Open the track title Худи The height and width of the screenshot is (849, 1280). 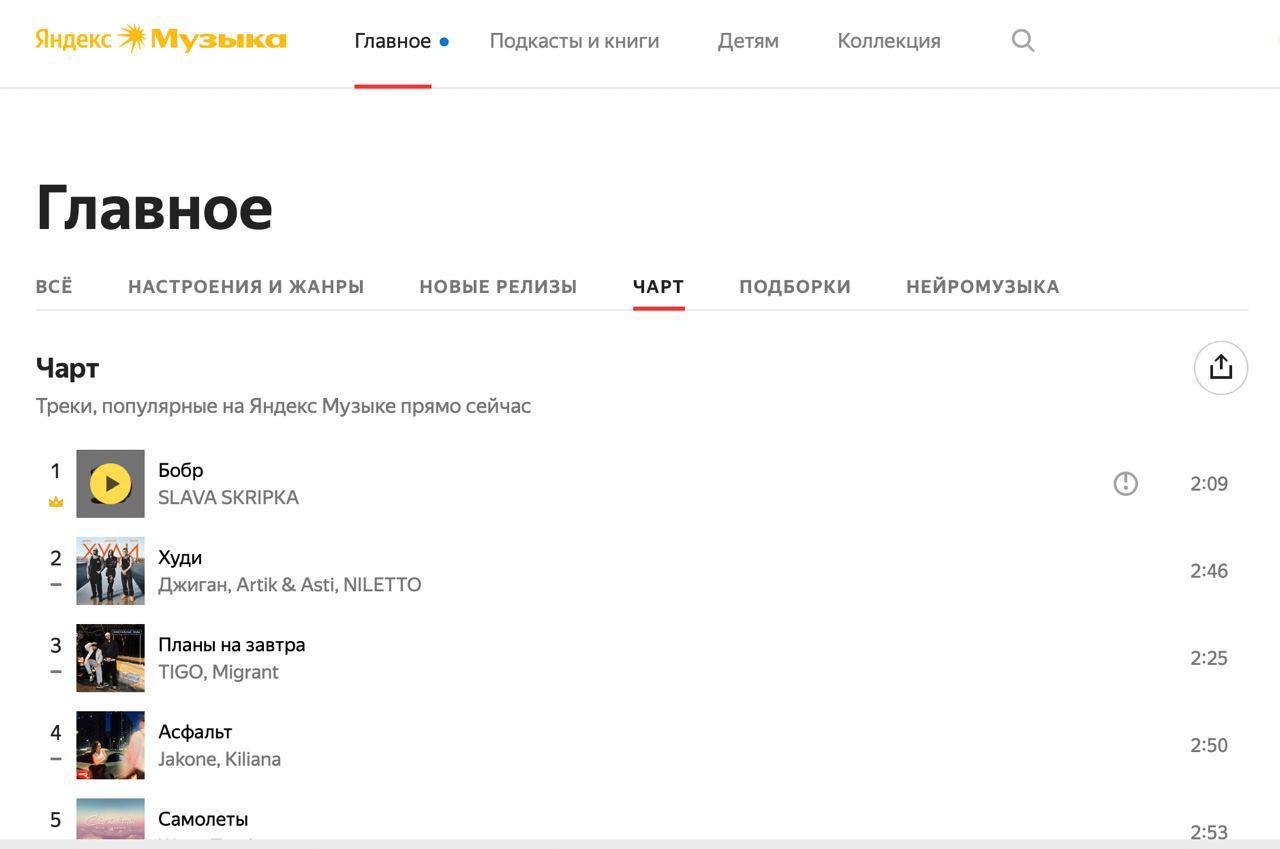click(x=180, y=557)
